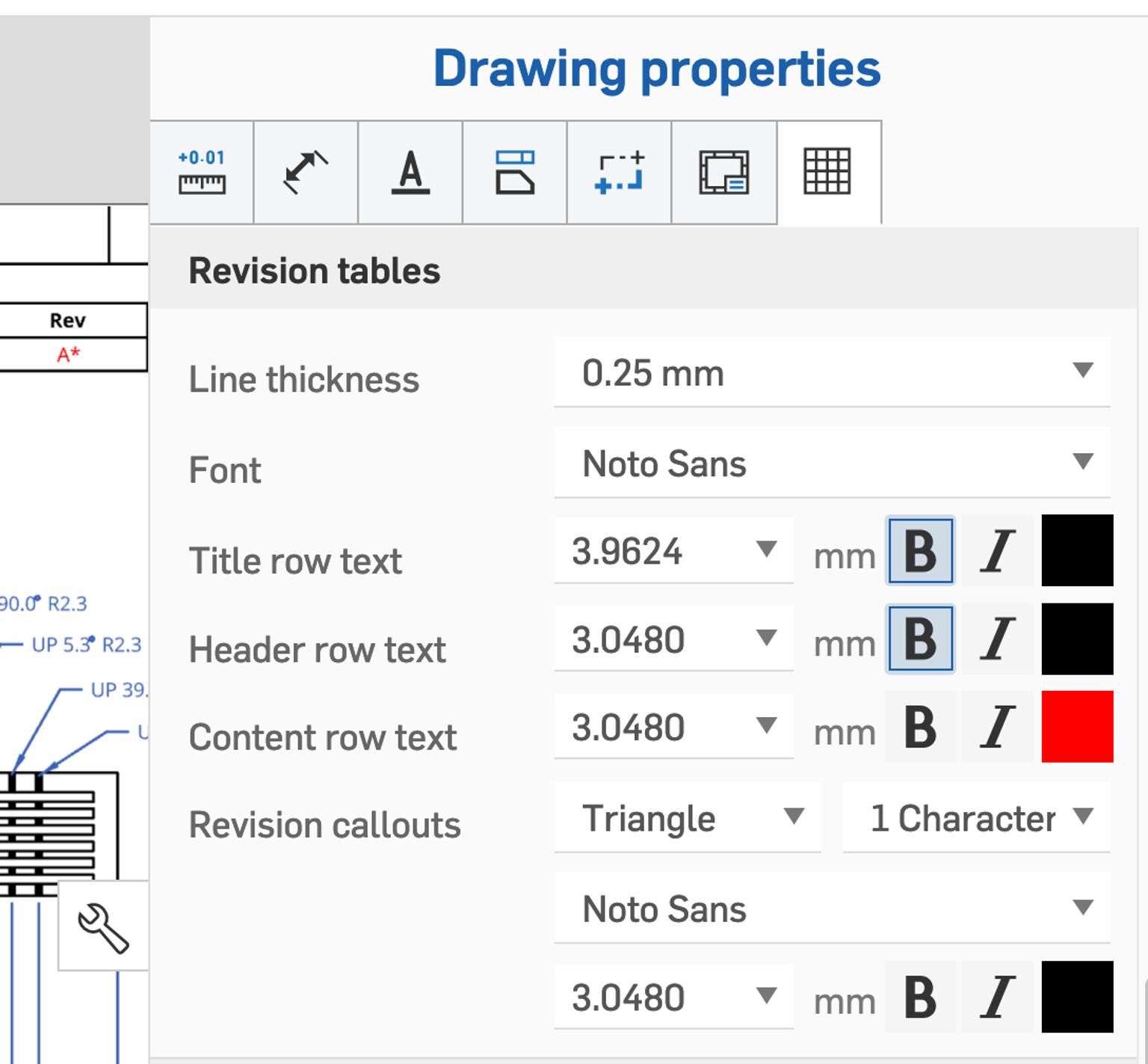
Task: Open the text annotation properties tab
Action: tap(411, 172)
